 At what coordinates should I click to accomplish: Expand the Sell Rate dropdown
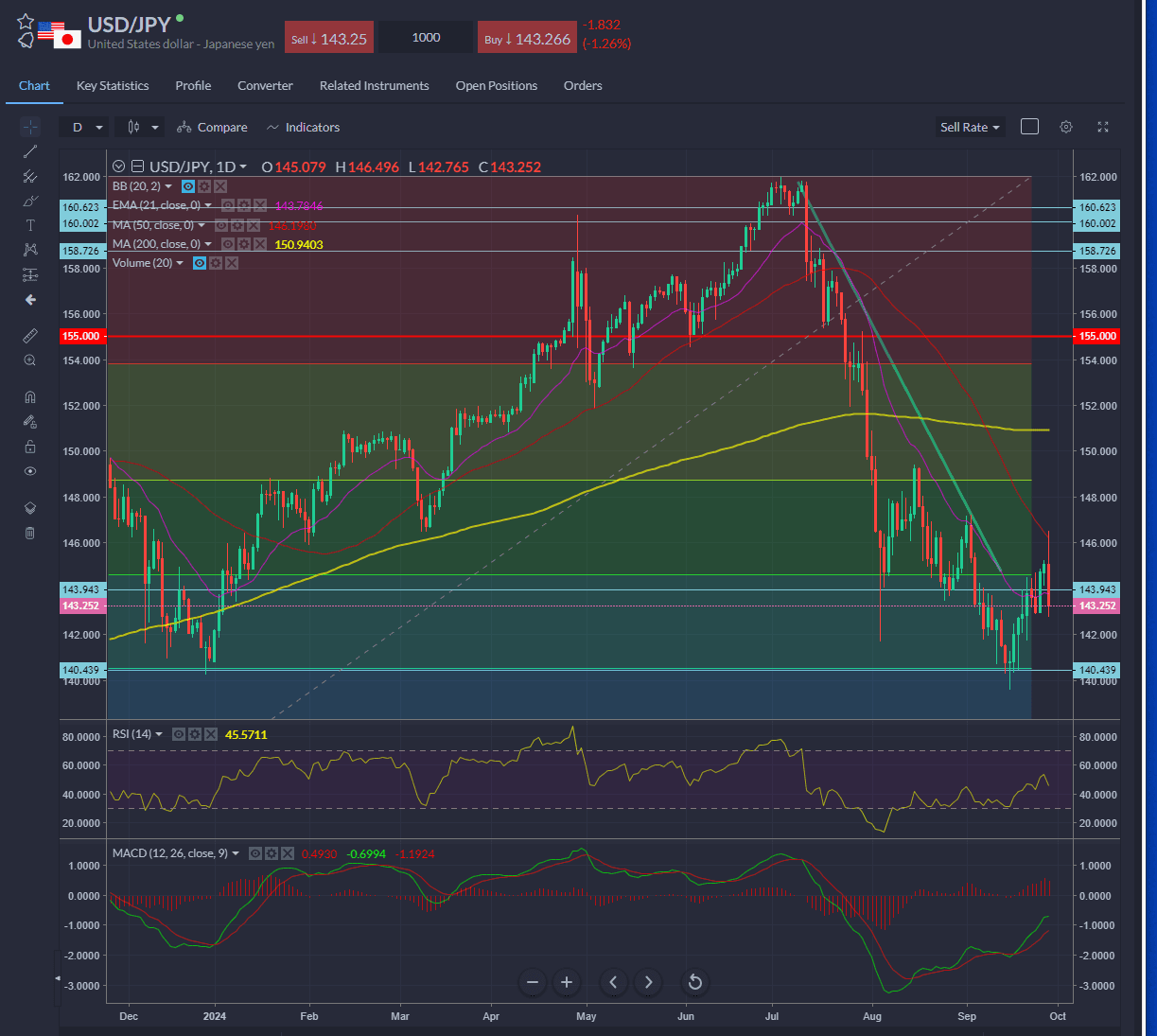970,128
